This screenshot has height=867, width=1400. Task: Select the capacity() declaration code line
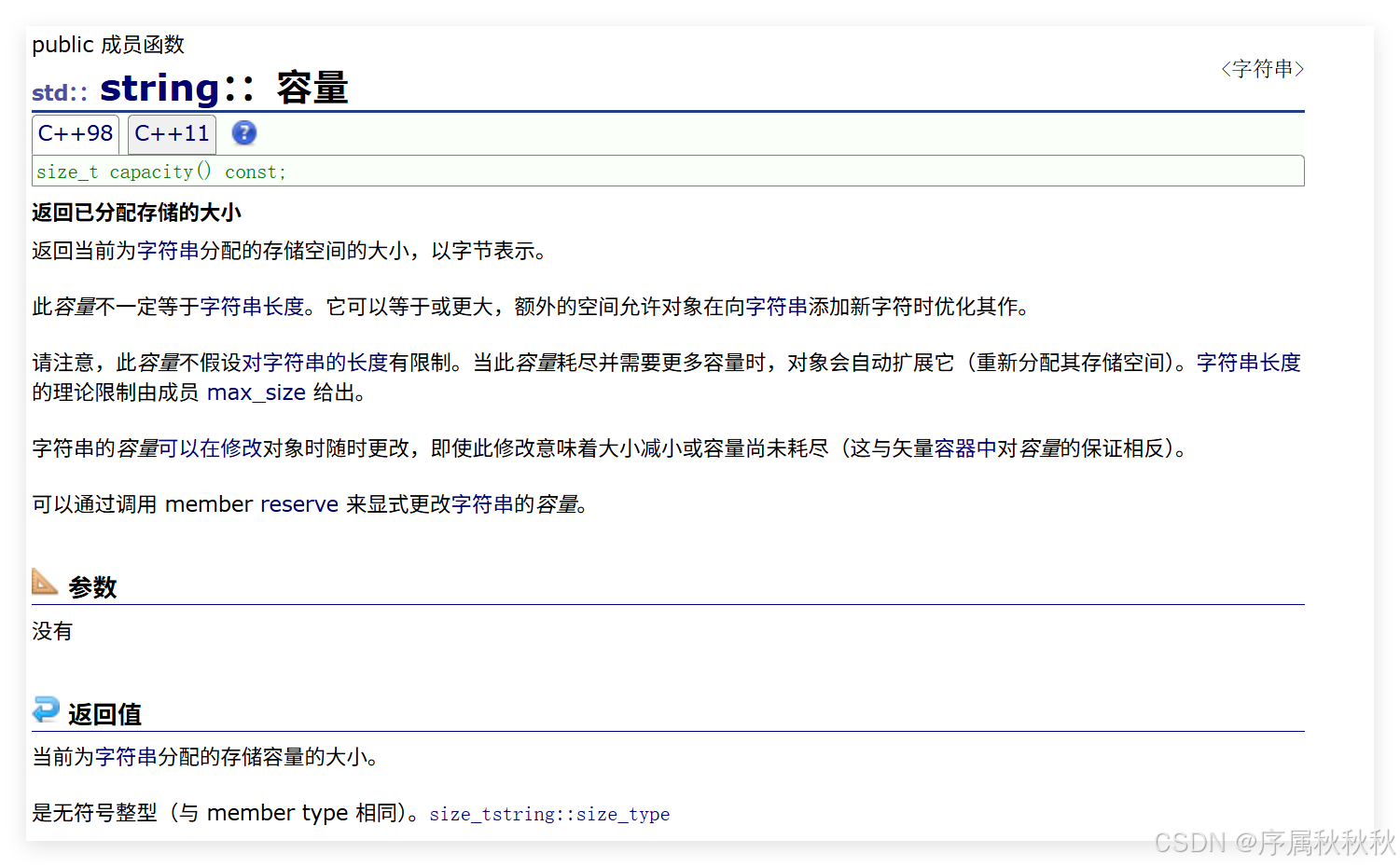pyautogui.click(x=159, y=171)
